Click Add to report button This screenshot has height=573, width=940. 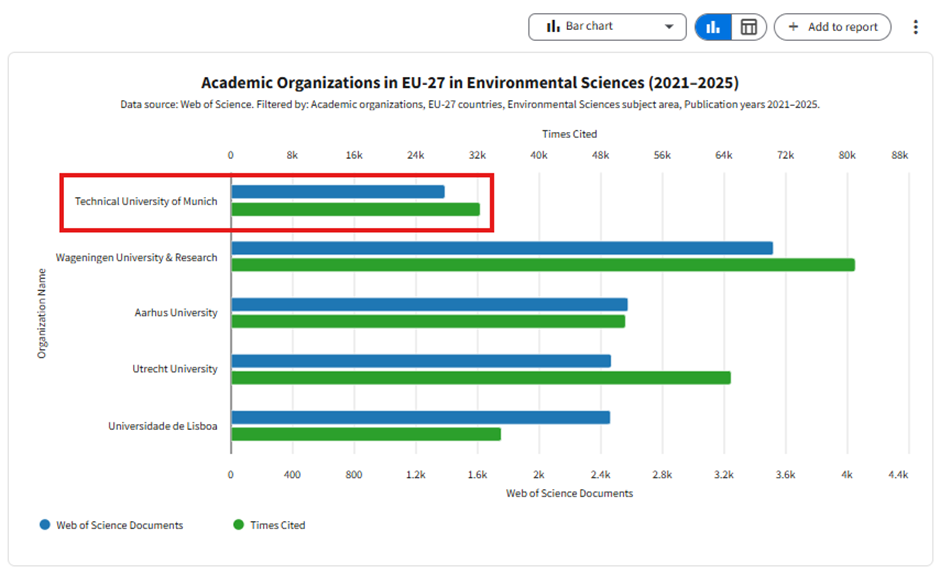pyautogui.click(x=832, y=27)
